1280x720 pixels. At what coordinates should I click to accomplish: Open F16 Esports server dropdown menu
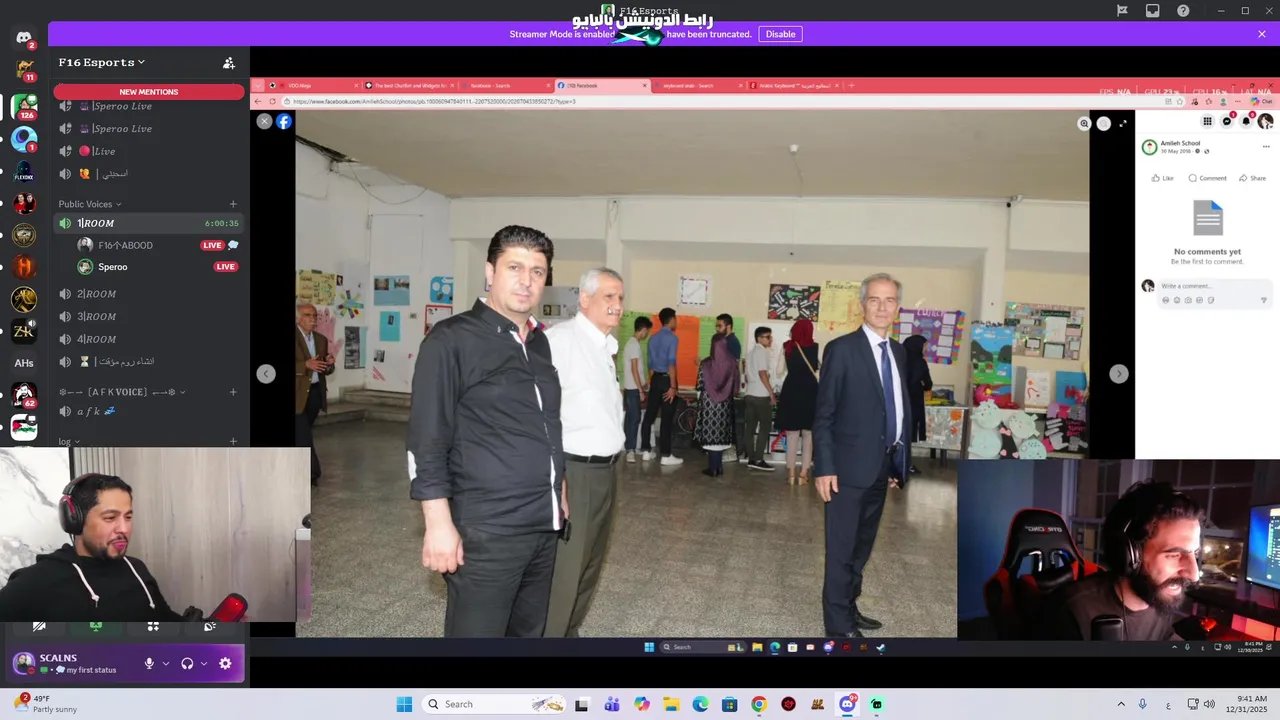pyautogui.click(x=102, y=62)
